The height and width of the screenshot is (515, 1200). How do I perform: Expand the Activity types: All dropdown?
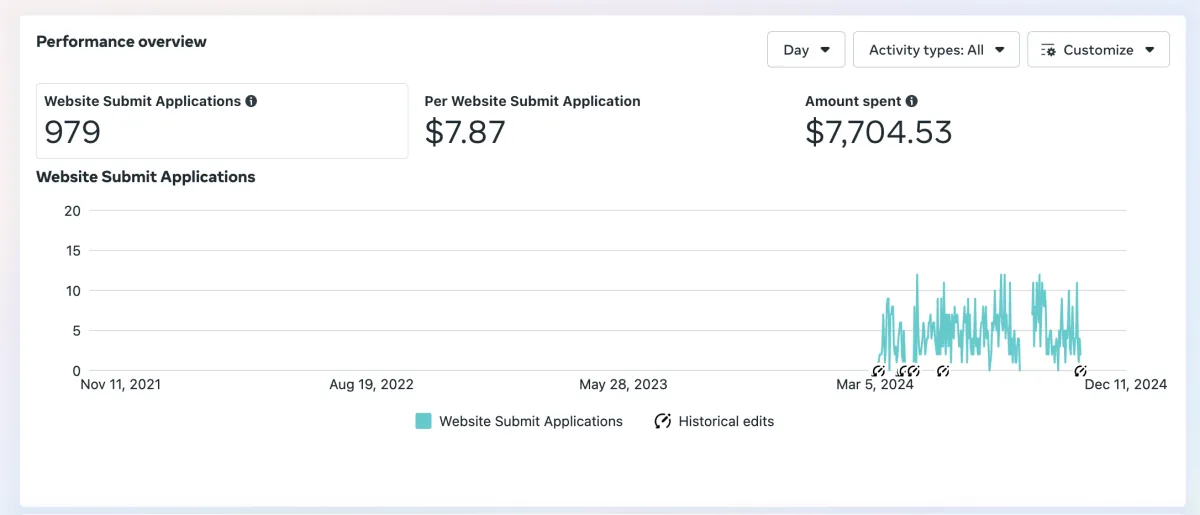point(936,49)
